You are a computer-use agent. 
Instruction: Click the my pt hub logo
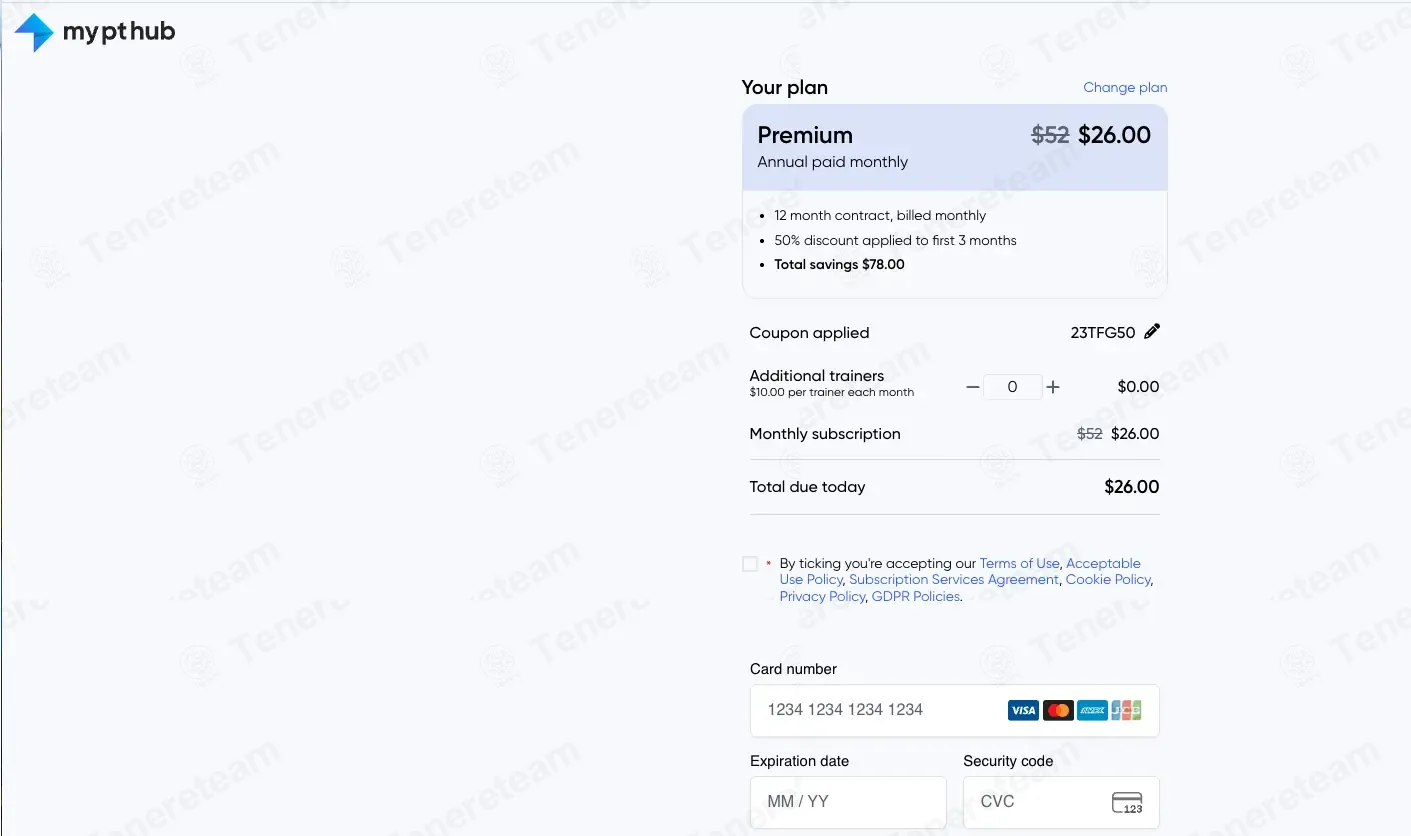tap(95, 32)
